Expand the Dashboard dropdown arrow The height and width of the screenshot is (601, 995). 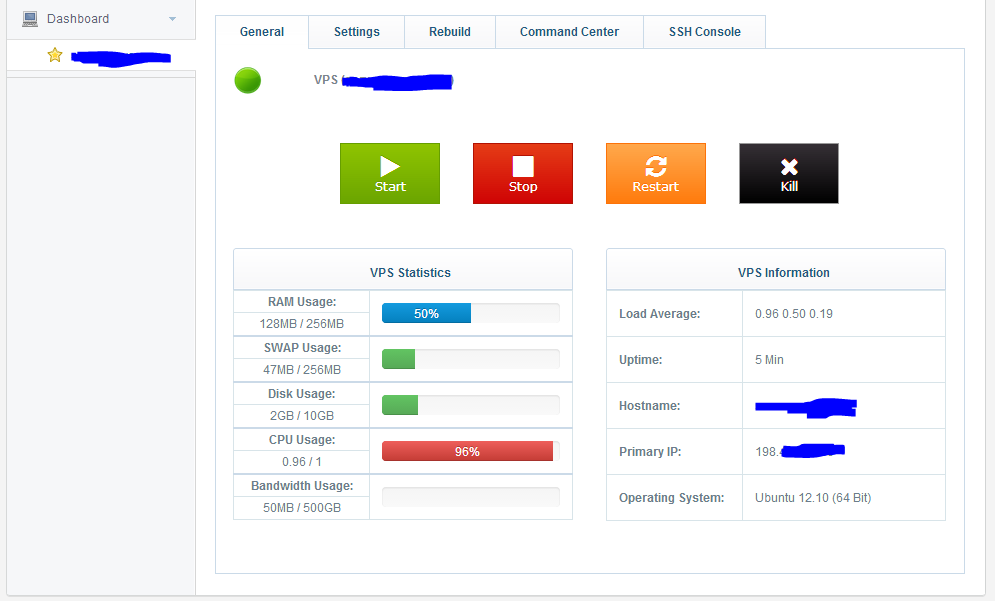[x=172, y=19]
